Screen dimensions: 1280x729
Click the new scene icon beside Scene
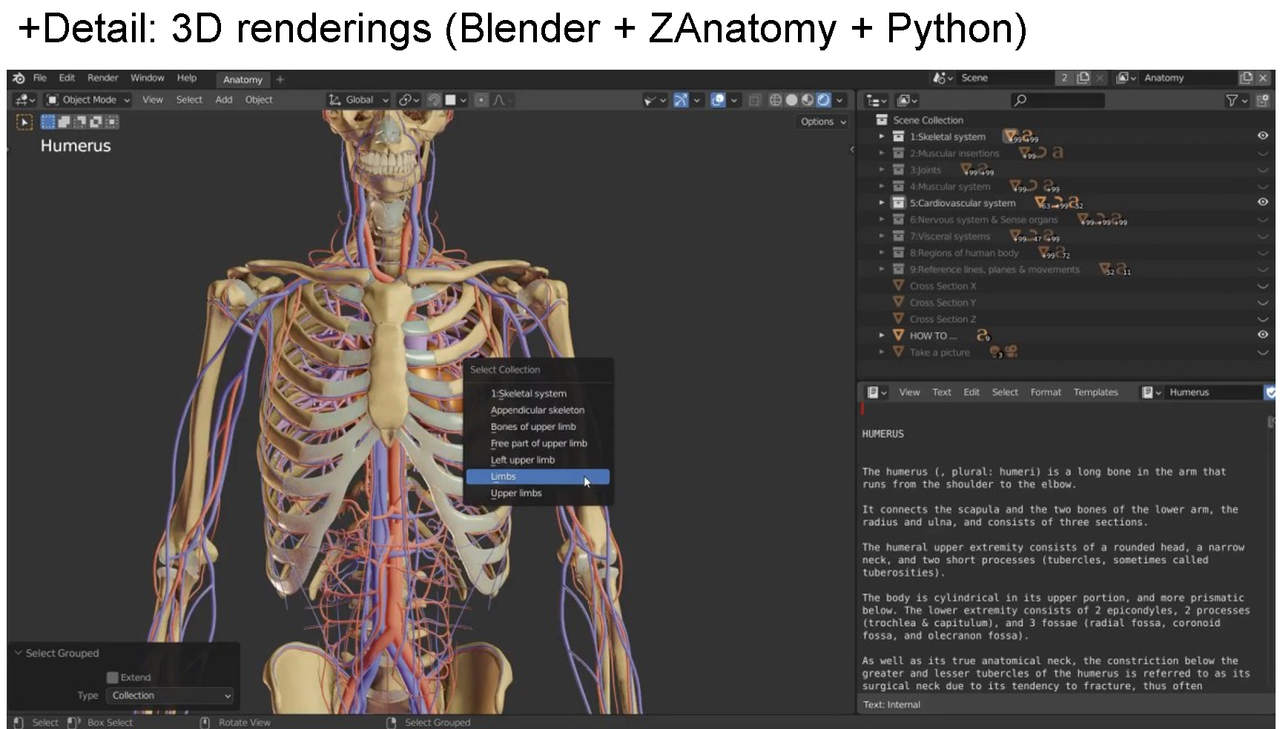pos(1083,78)
